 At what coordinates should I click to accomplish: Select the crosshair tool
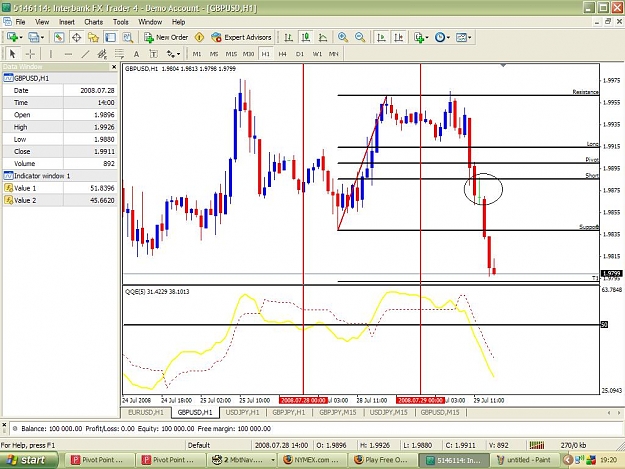coord(30,54)
